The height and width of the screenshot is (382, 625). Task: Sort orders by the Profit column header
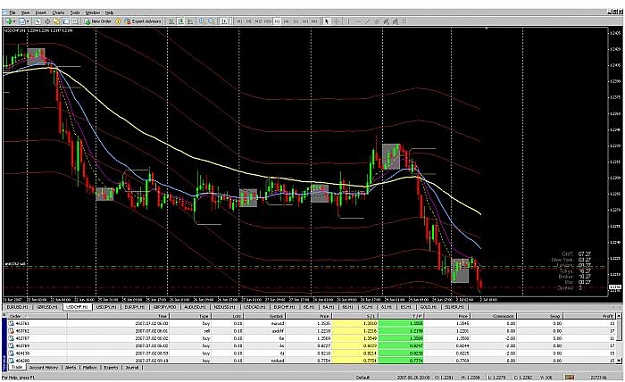click(x=590, y=316)
